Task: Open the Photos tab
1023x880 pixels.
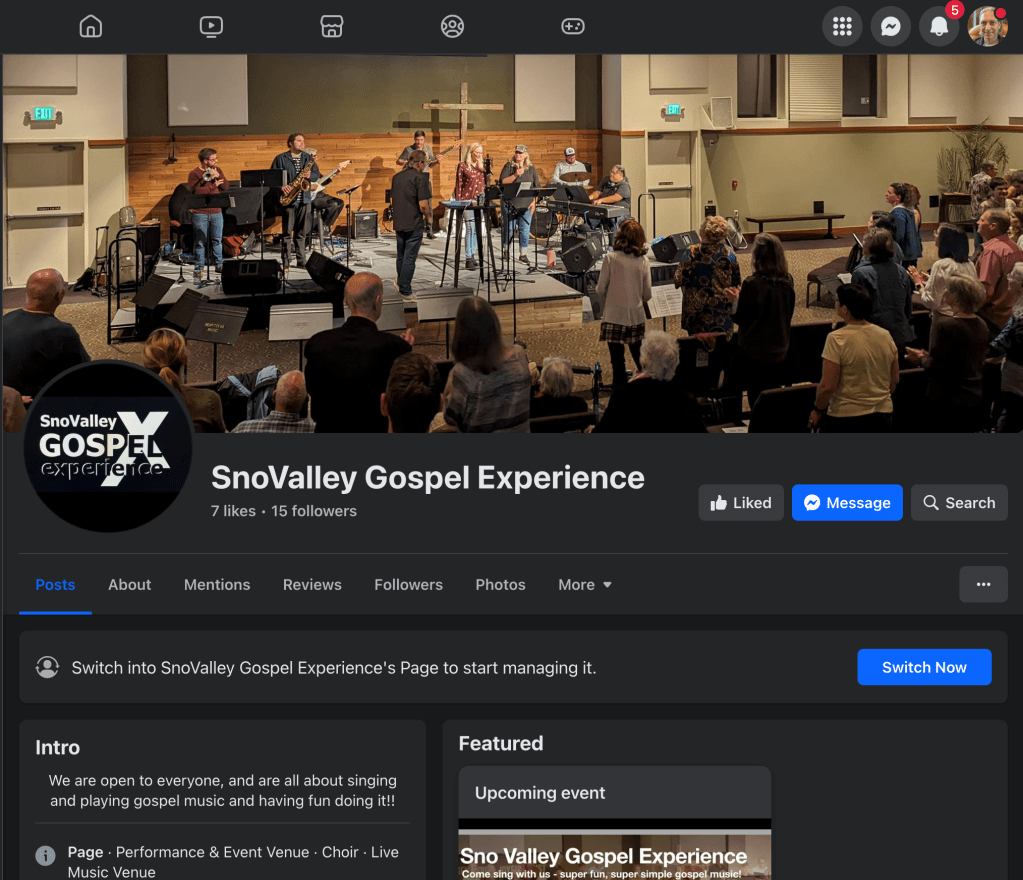Action: click(x=500, y=584)
